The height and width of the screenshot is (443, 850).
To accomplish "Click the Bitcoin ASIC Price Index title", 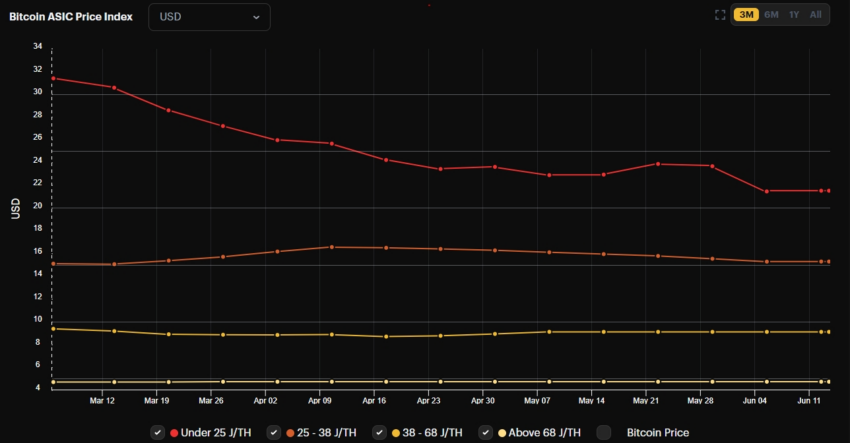I will click(71, 17).
